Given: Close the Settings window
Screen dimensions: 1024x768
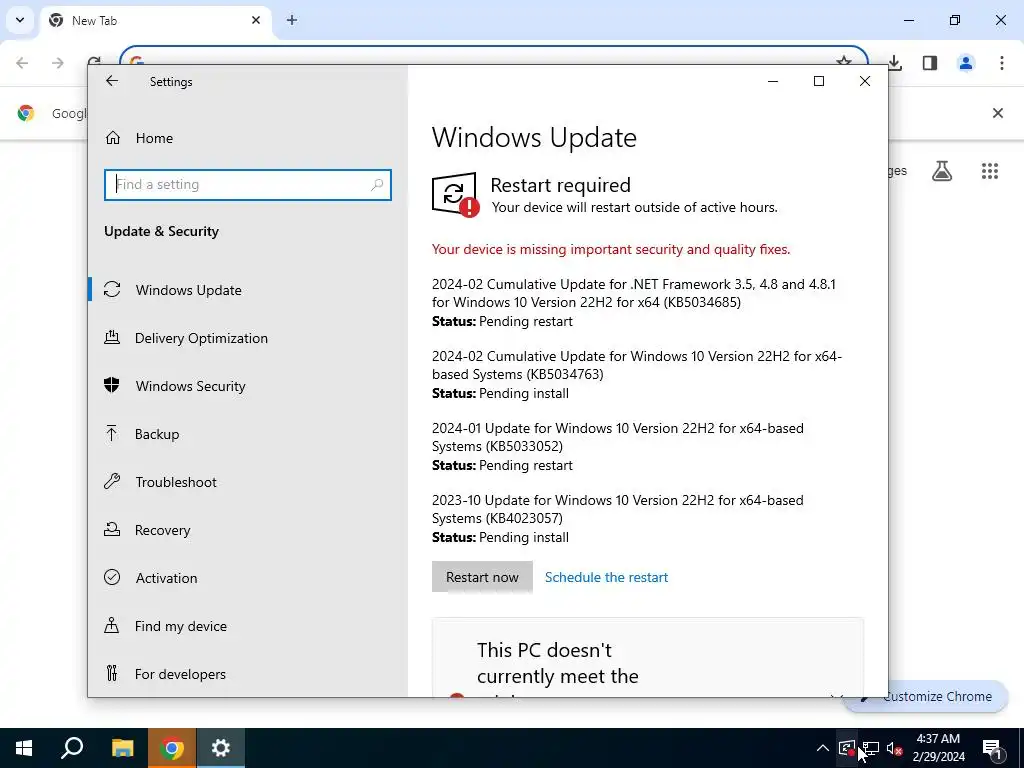Looking at the screenshot, I should tap(865, 81).
